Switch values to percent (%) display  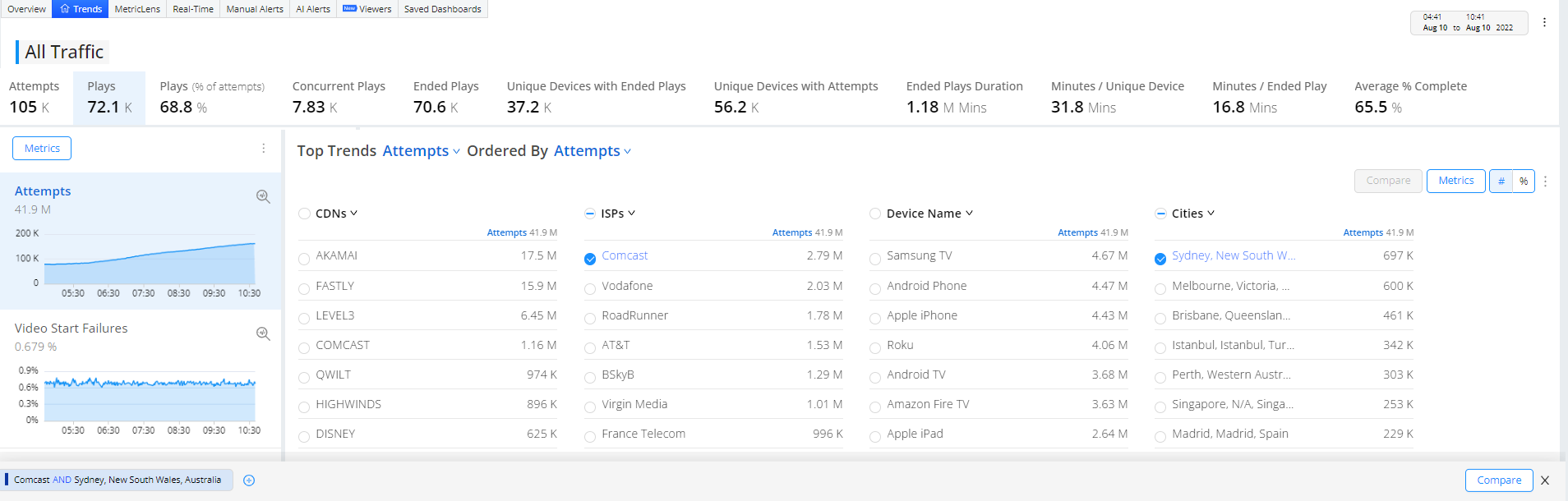tap(1524, 182)
